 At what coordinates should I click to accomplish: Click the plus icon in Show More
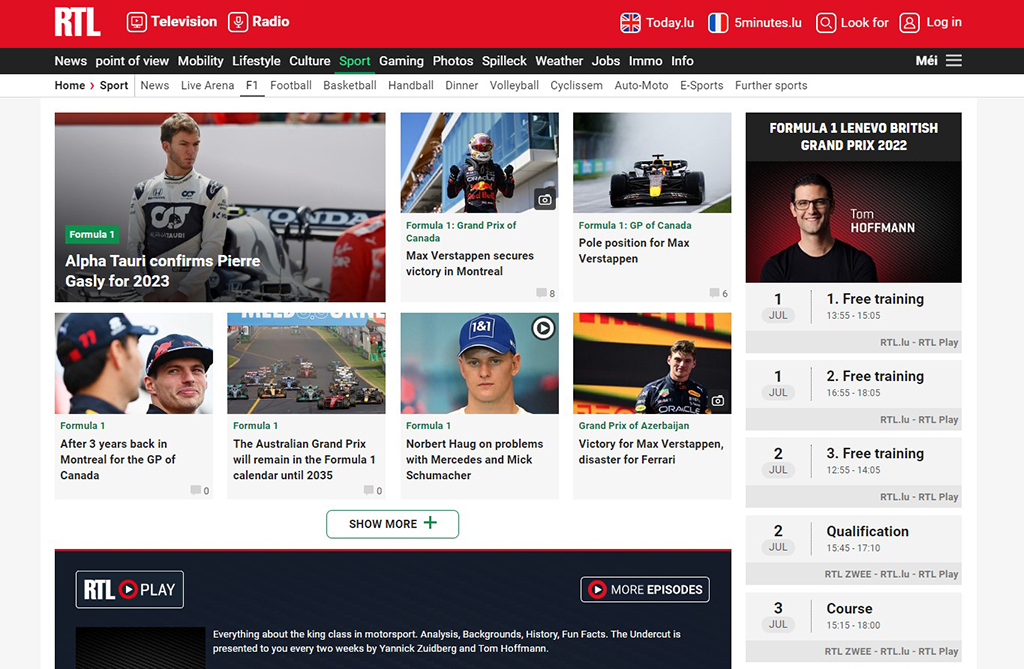[x=430, y=523]
